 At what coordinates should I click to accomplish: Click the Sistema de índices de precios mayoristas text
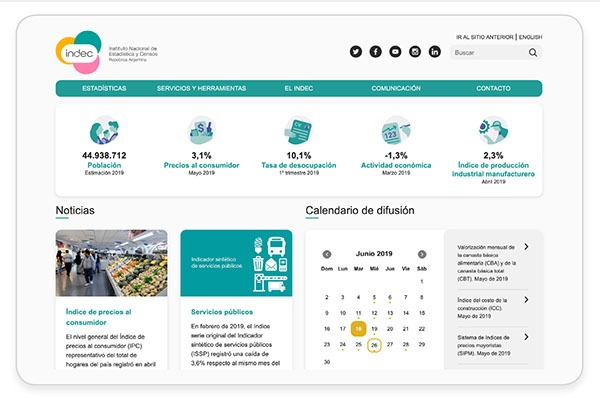point(484,345)
